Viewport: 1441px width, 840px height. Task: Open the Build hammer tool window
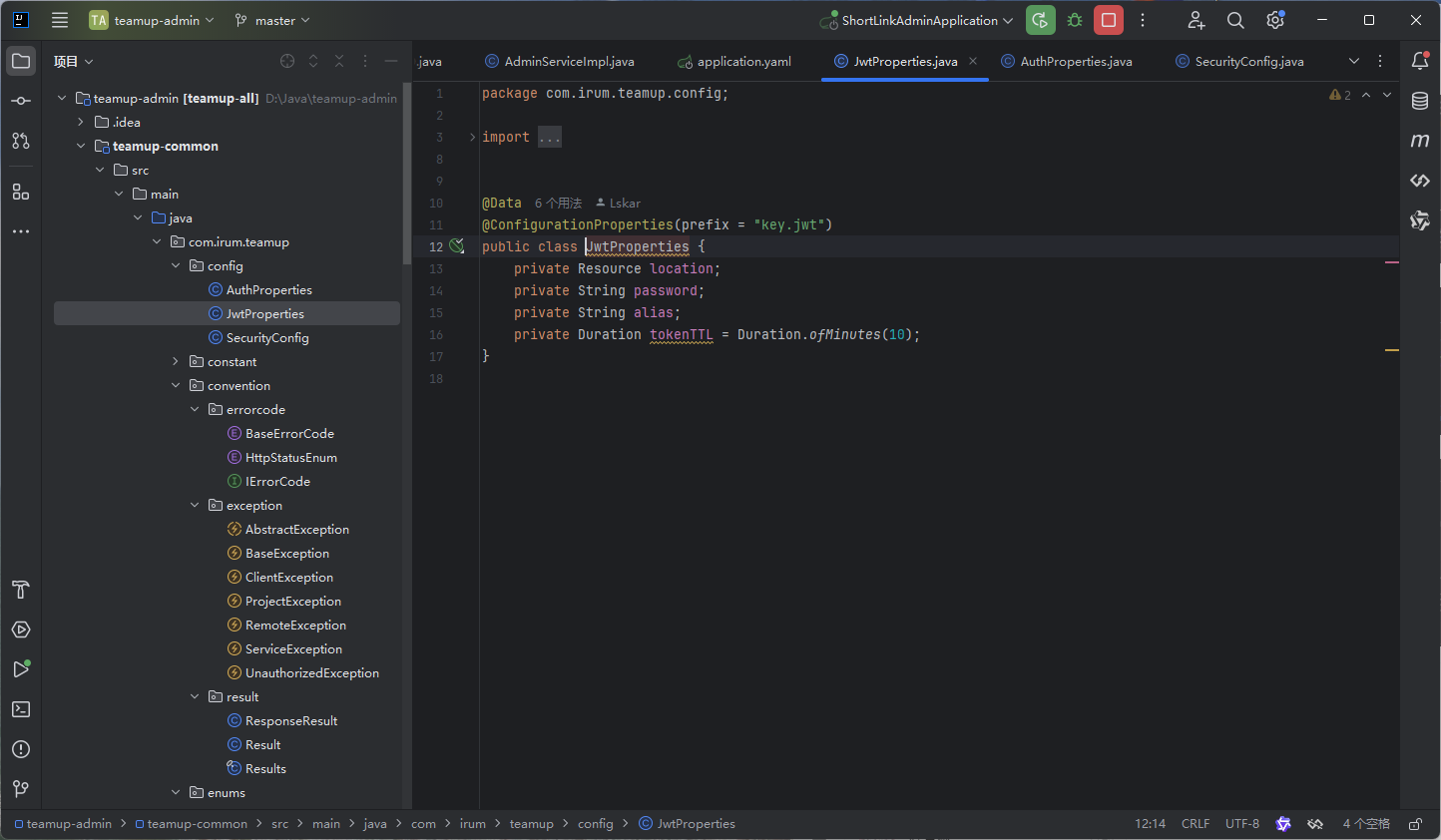point(21,590)
